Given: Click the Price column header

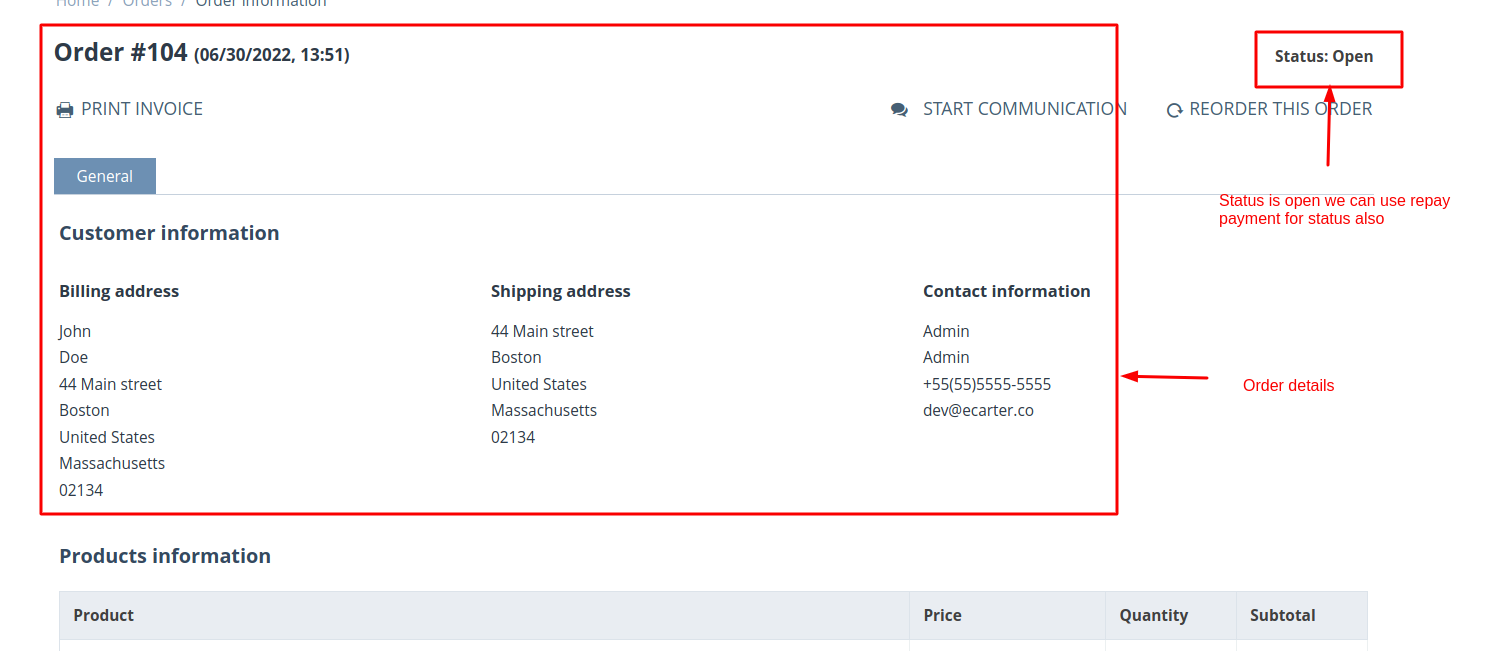Looking at the screenshot, I should tap(942, 615).
